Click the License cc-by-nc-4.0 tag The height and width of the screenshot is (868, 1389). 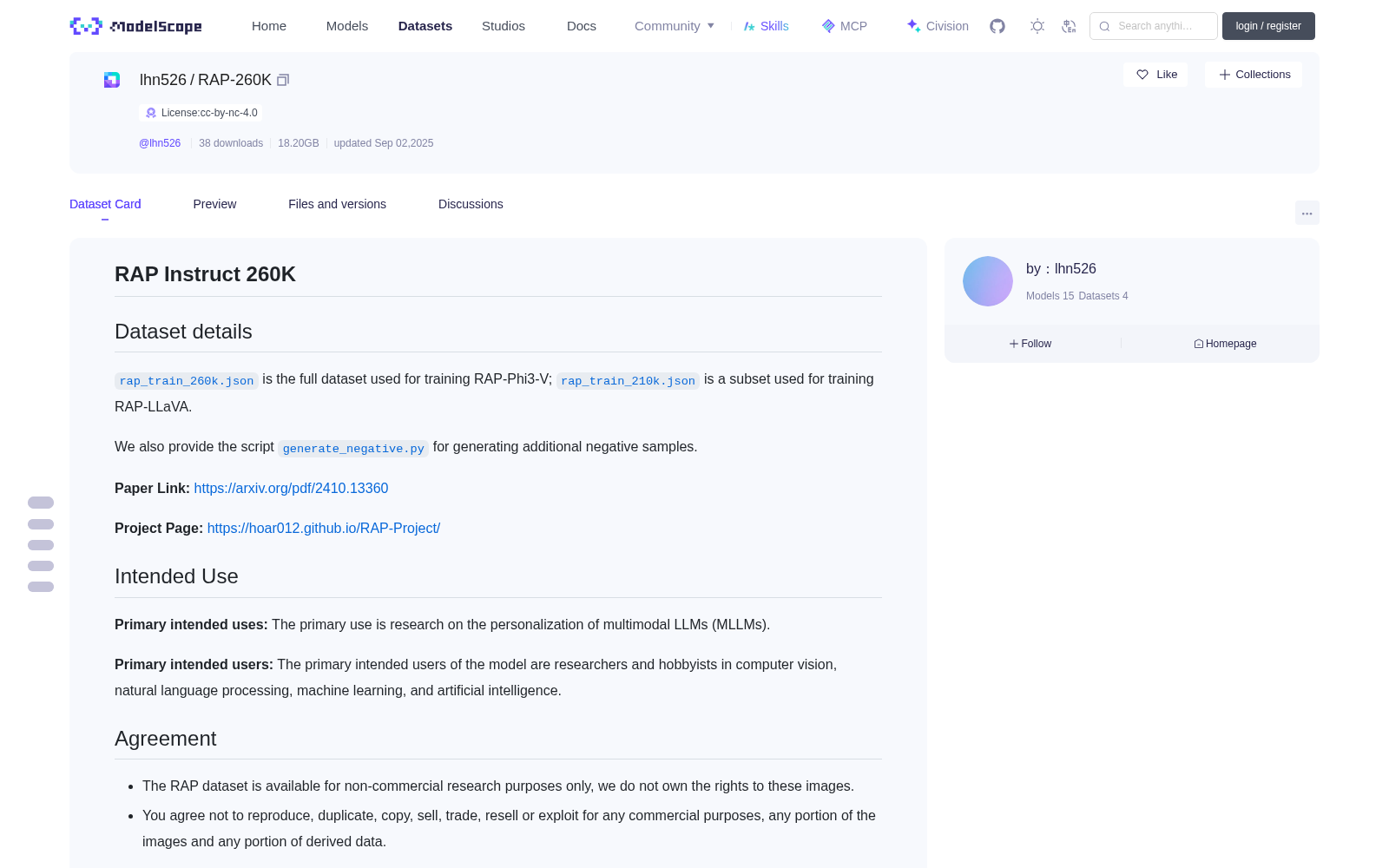click(x=201, y=113)
